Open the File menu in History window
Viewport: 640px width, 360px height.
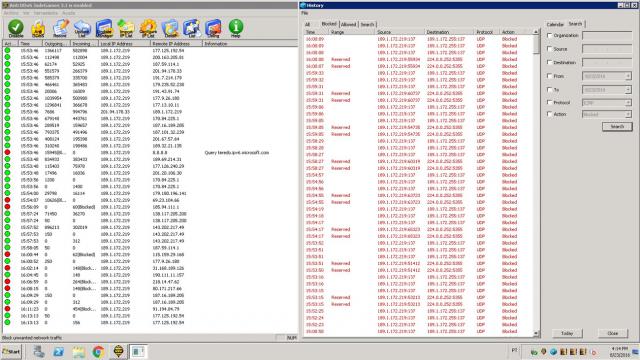tap(304, 13)
